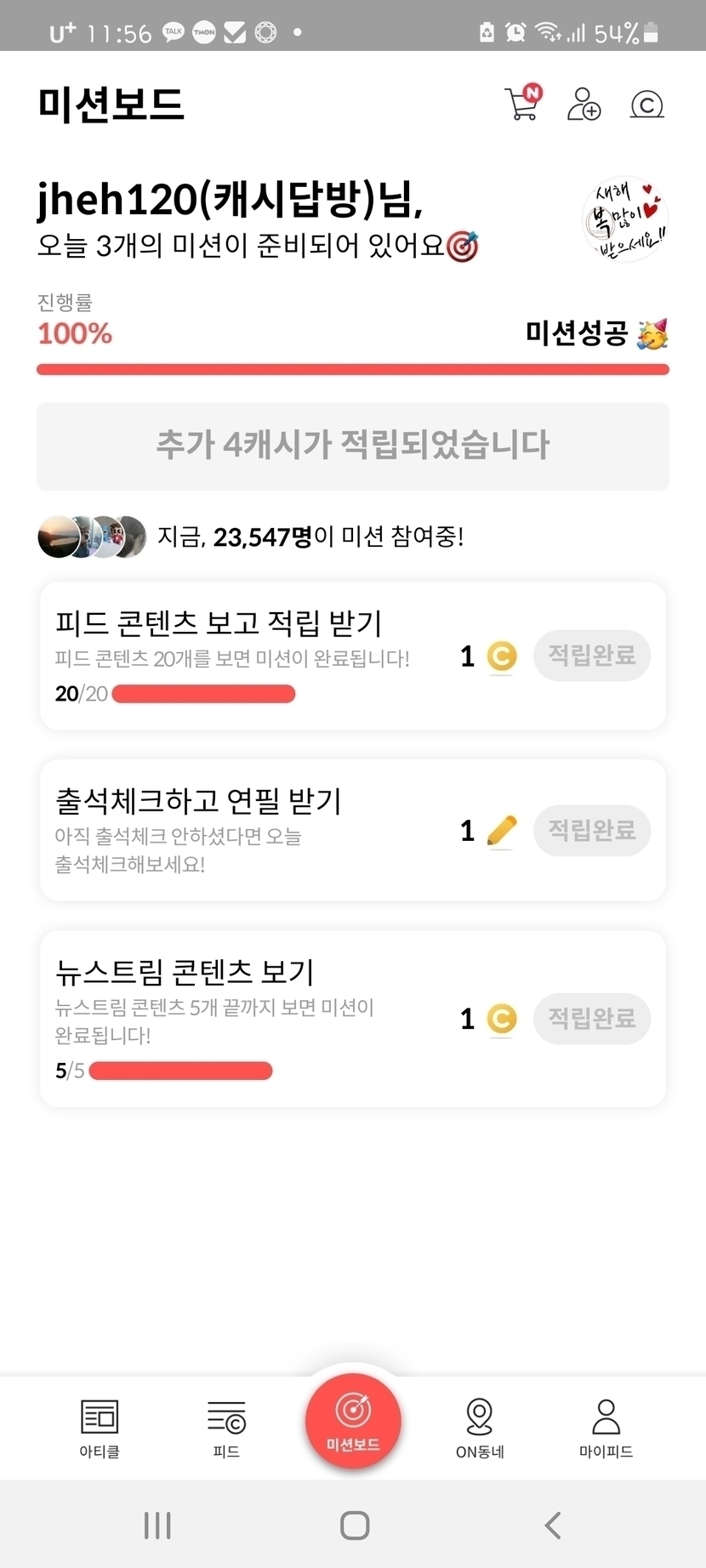
Task: Tap the add friend icon
Action: point(584,105)
